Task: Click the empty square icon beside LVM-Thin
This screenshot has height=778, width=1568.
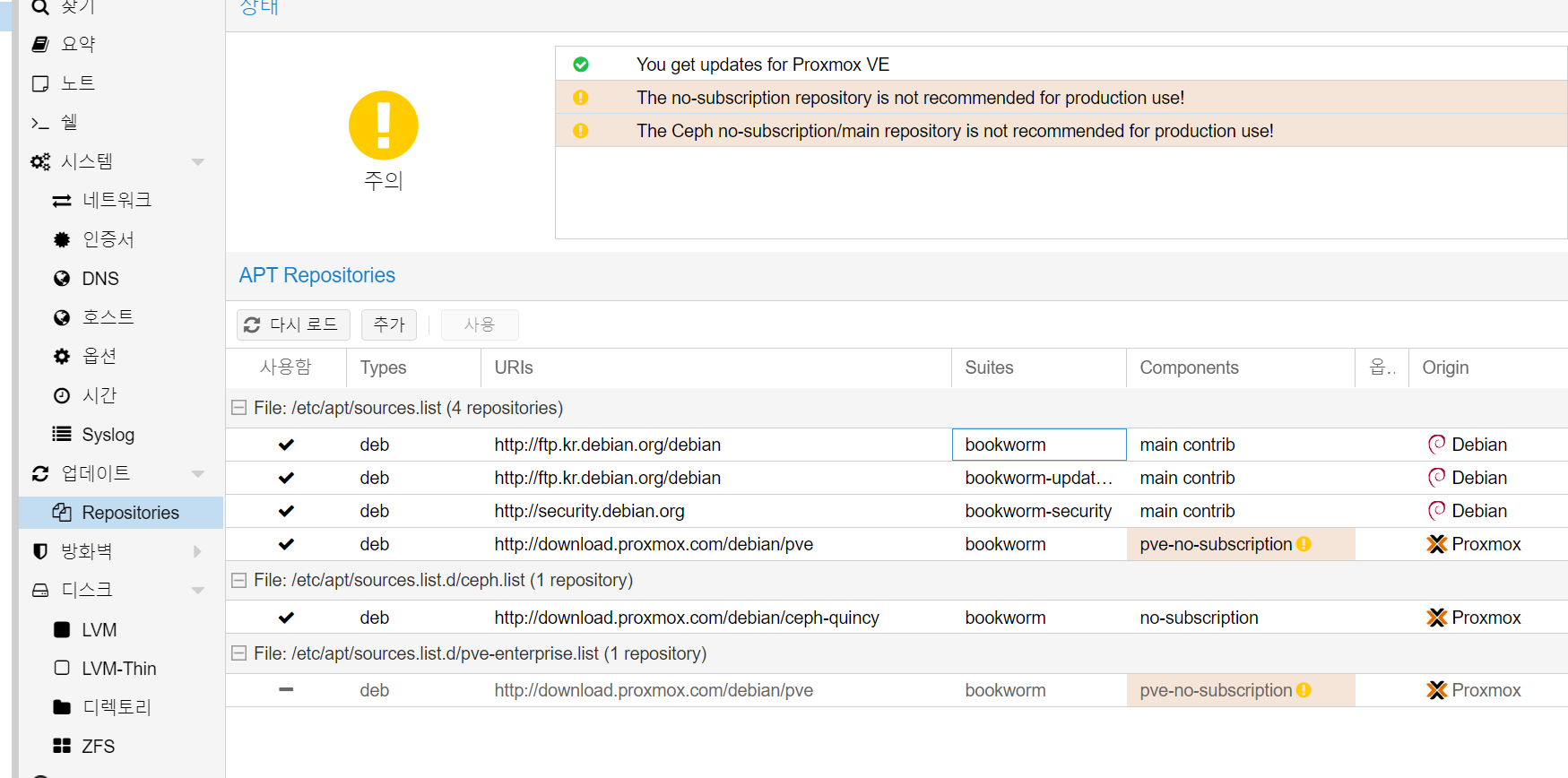Action: pyautogui.click(x=62, y=668)
